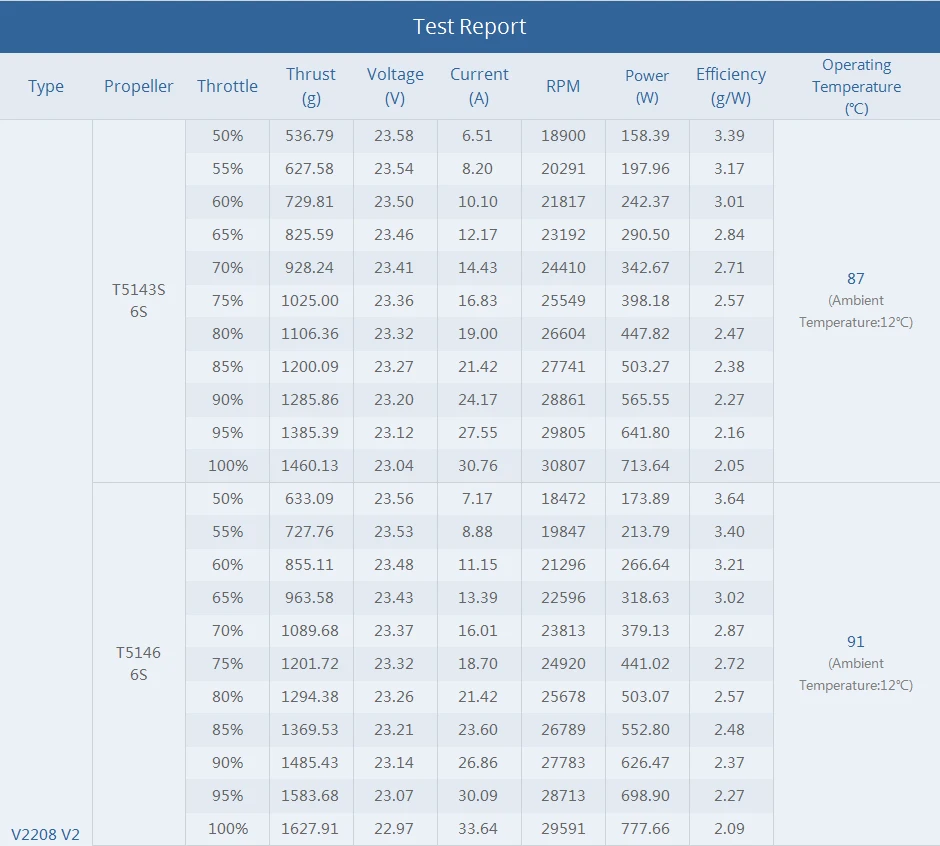The image size is (940, 846).
Task: Click the Operating Temperature column header
Action: pyautogui.click(x=856, y=86)
